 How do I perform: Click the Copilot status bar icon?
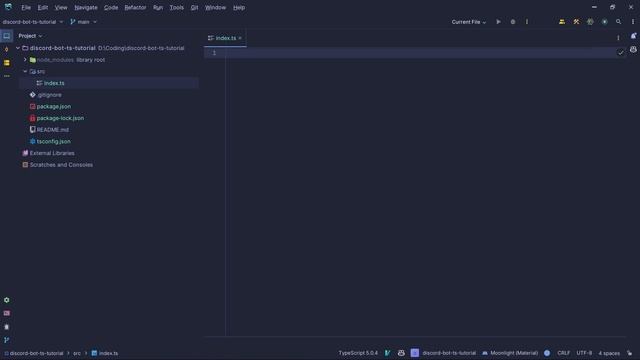coord(401,353)
